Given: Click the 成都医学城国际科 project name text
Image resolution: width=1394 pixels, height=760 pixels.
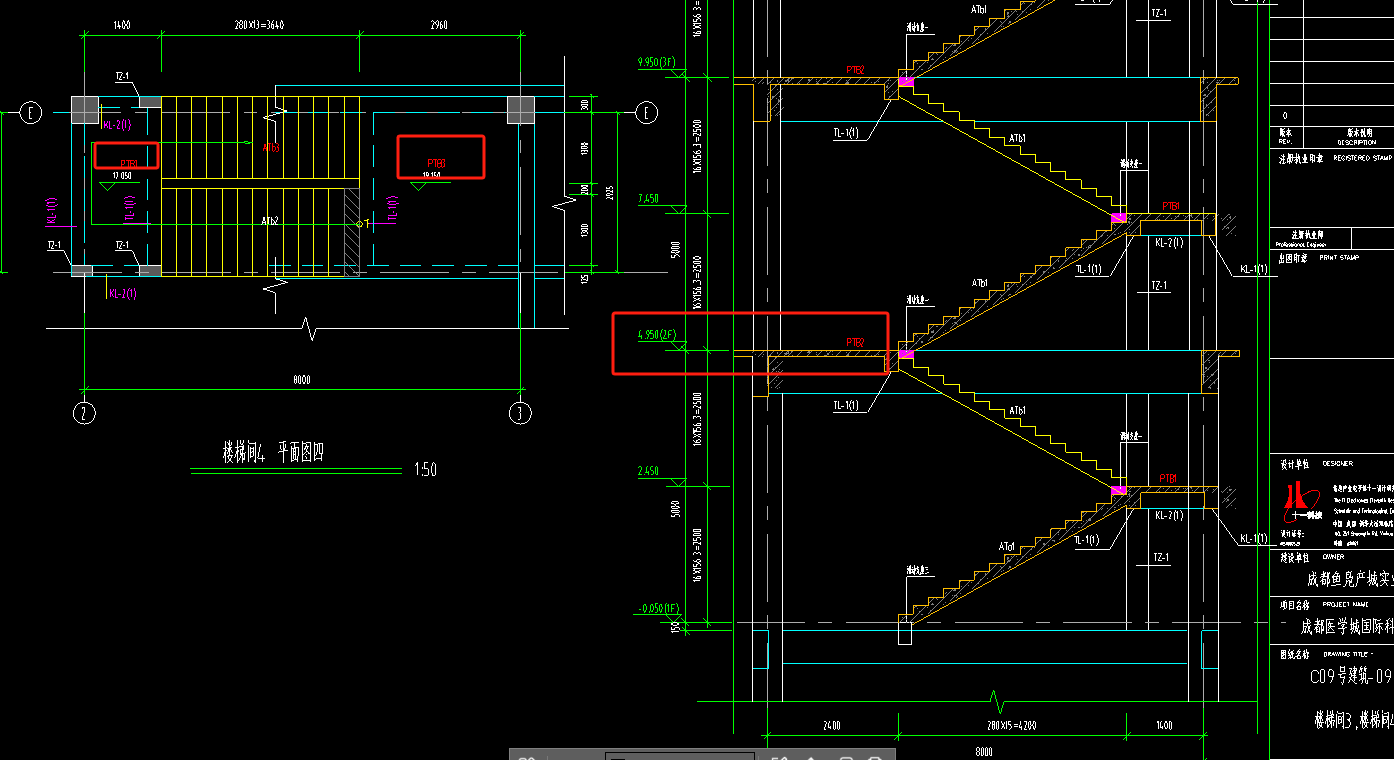Looking at the screenshot, I should click(1346, 628).
